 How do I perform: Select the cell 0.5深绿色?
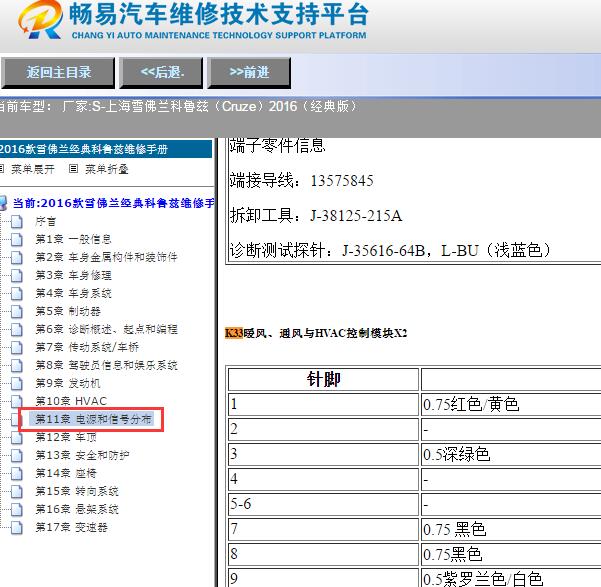click(x=511, y=454)
